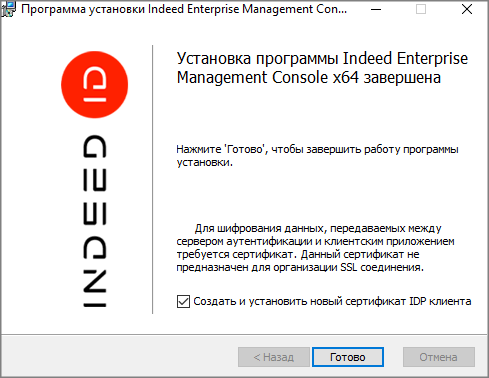Click the line 'предназначен для организации SSL соединения'
The image size is (489, 378).
[x=300, y=267]
